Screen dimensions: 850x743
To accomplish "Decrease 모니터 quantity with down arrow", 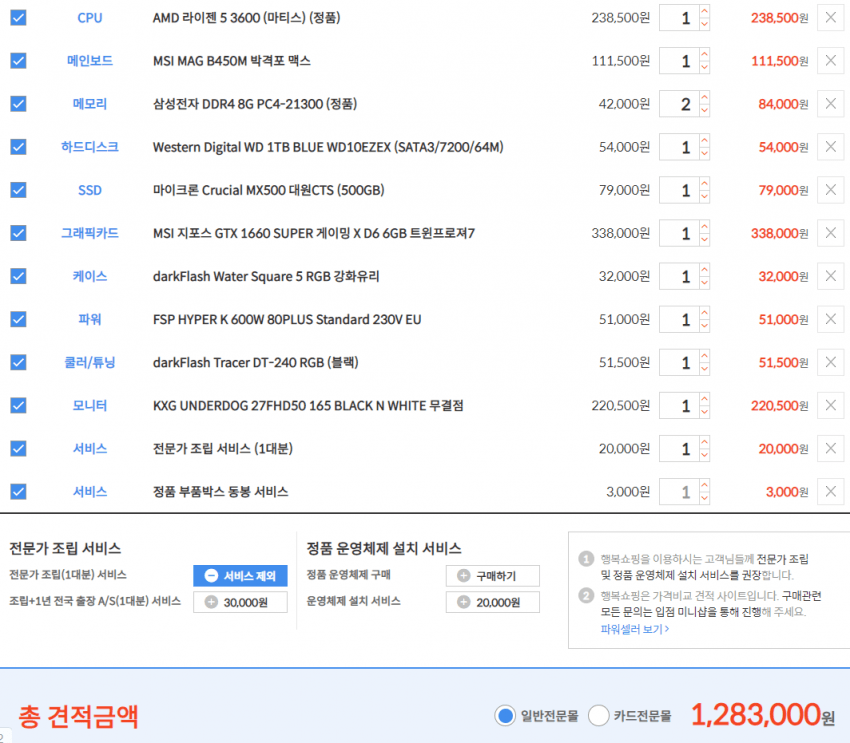I will [704, 412].
